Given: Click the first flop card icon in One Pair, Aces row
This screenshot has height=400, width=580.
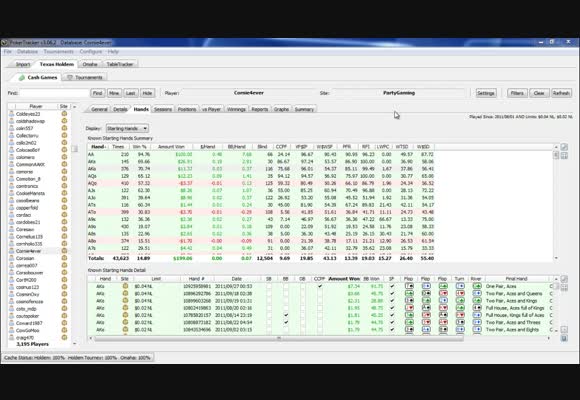Looking at the screenshot, I should click(409, 286).
